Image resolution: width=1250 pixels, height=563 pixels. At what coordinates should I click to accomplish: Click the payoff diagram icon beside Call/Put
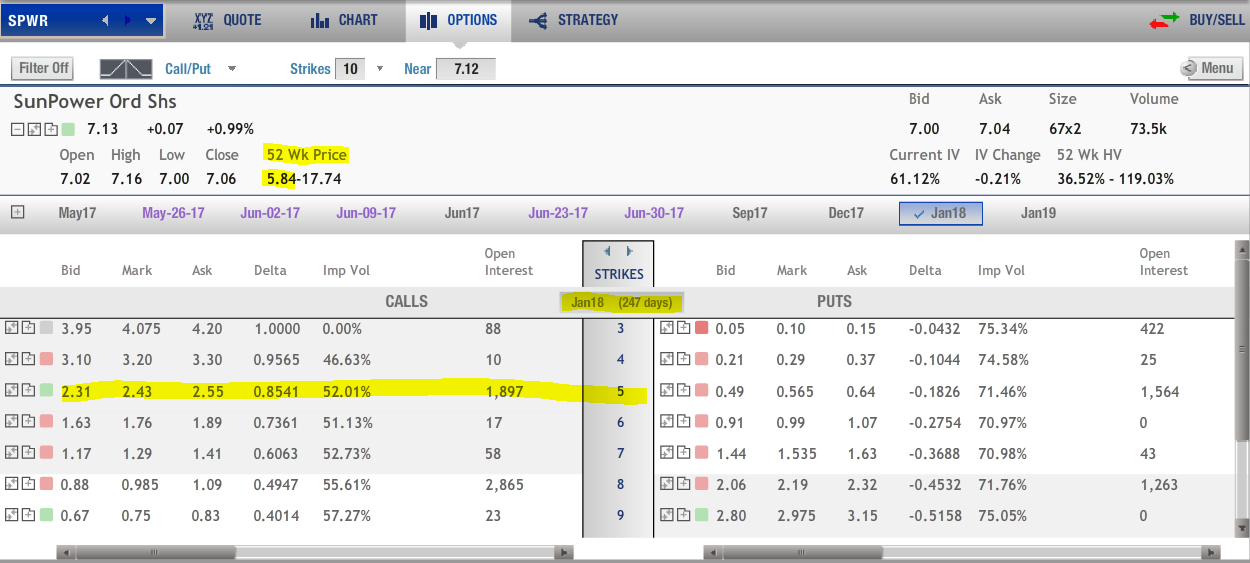pos(126,69)
